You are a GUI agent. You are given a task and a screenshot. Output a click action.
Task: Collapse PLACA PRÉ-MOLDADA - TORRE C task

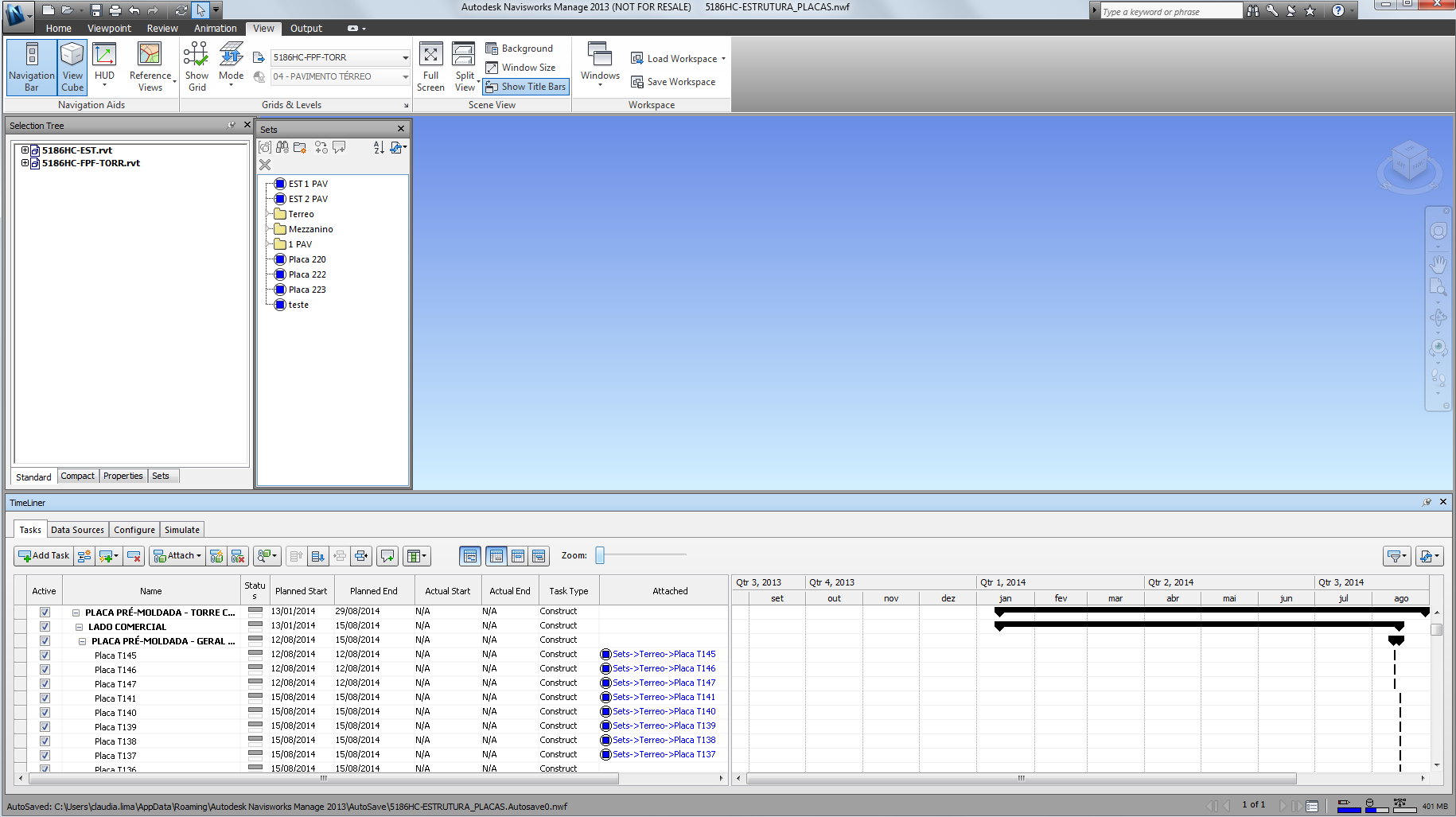(76, 613)
